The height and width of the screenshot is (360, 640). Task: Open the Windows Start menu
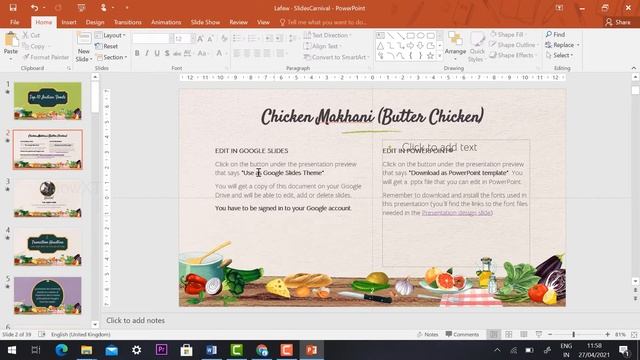[11, 350]
